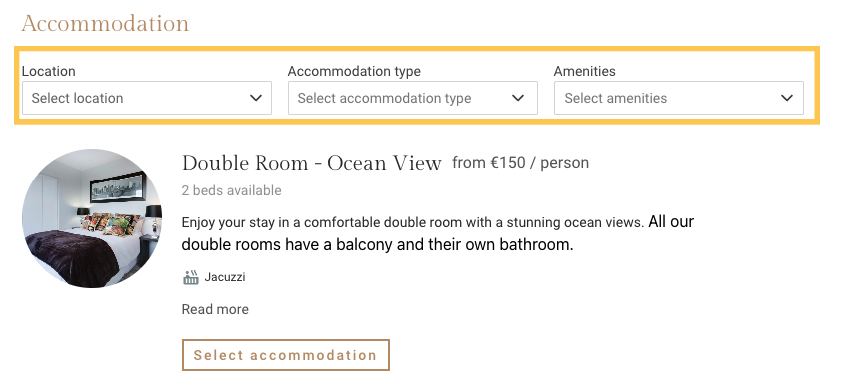849x385 pixels.
Task: Click the chevron arrow in Location field
Action: (x=256, y=98)
